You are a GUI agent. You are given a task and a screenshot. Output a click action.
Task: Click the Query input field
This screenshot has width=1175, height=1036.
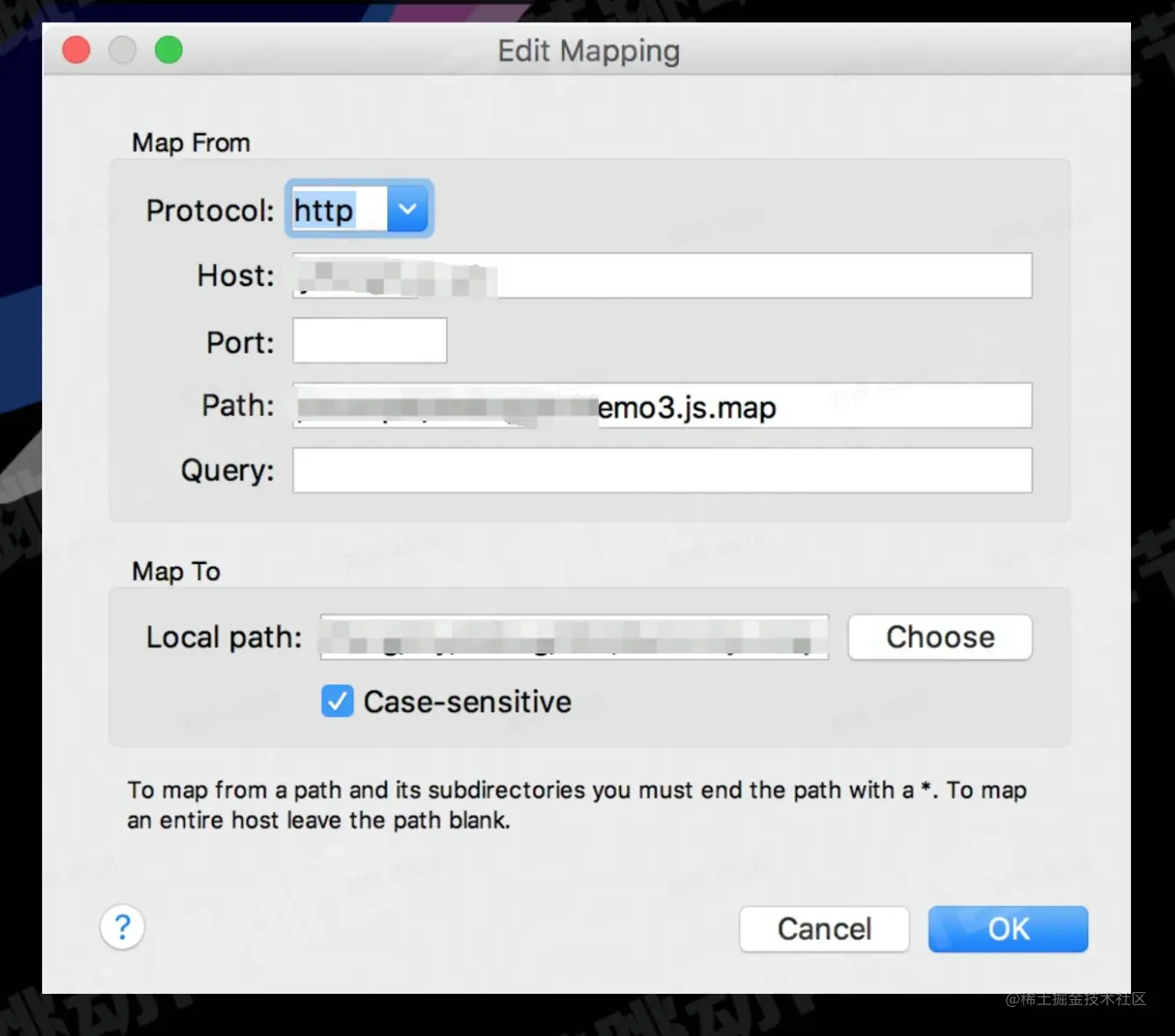coord(662,471)
